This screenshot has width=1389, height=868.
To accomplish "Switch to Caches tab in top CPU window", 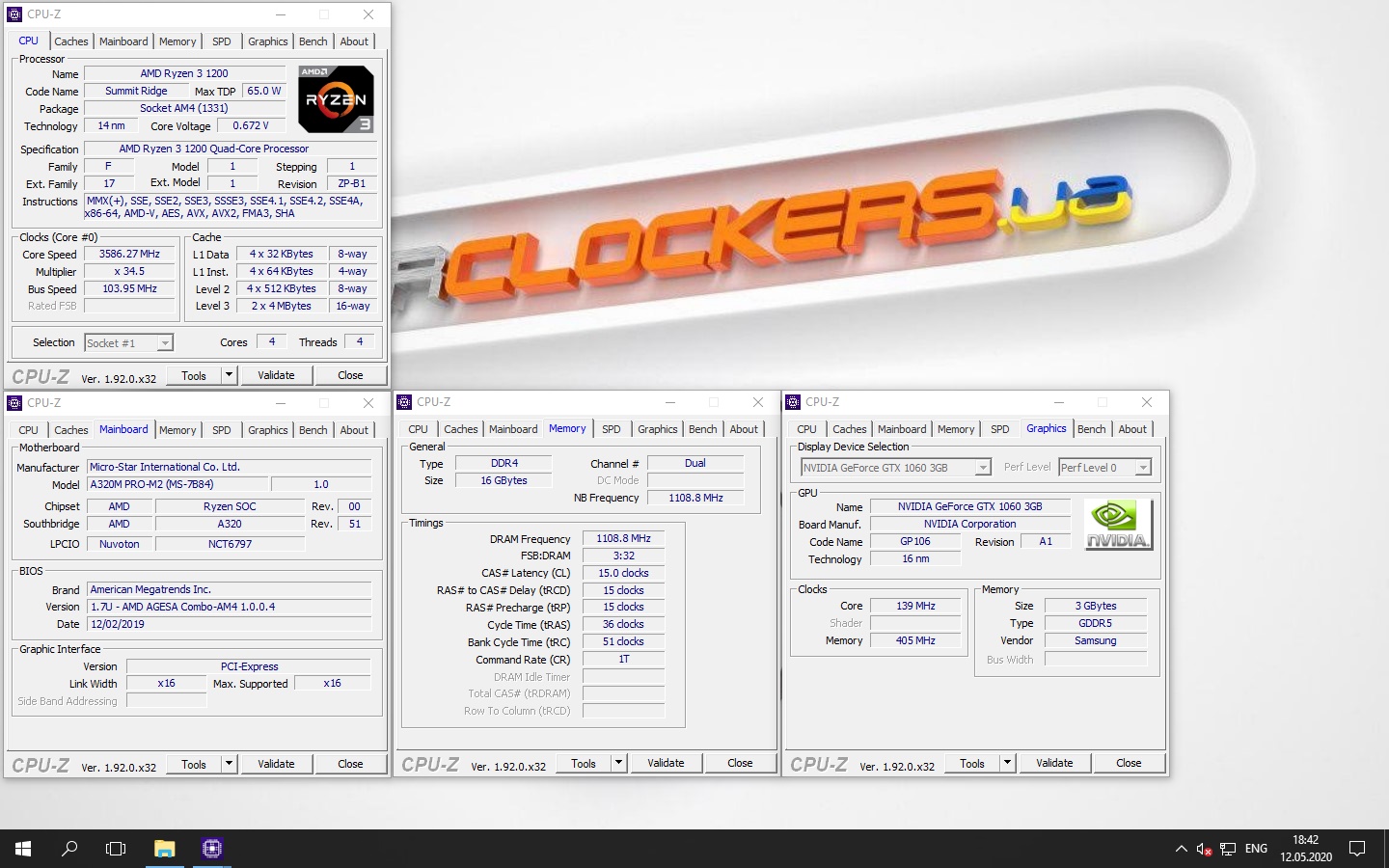I will tap(71, 41).
